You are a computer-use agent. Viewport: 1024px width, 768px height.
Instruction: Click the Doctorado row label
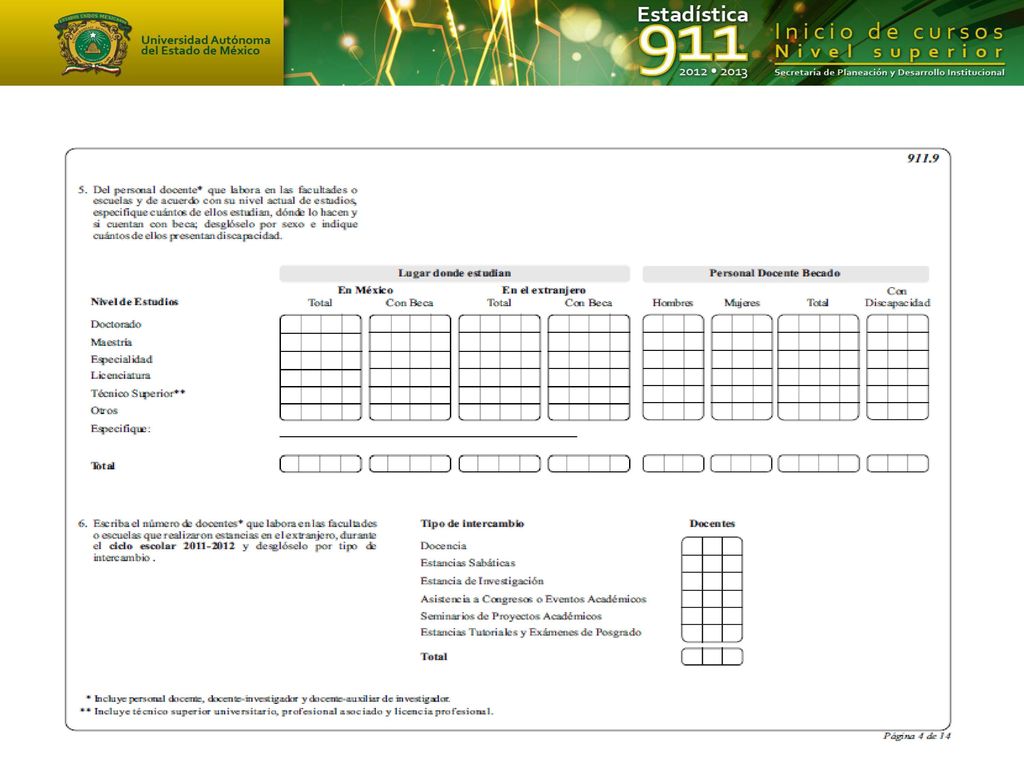116,324
